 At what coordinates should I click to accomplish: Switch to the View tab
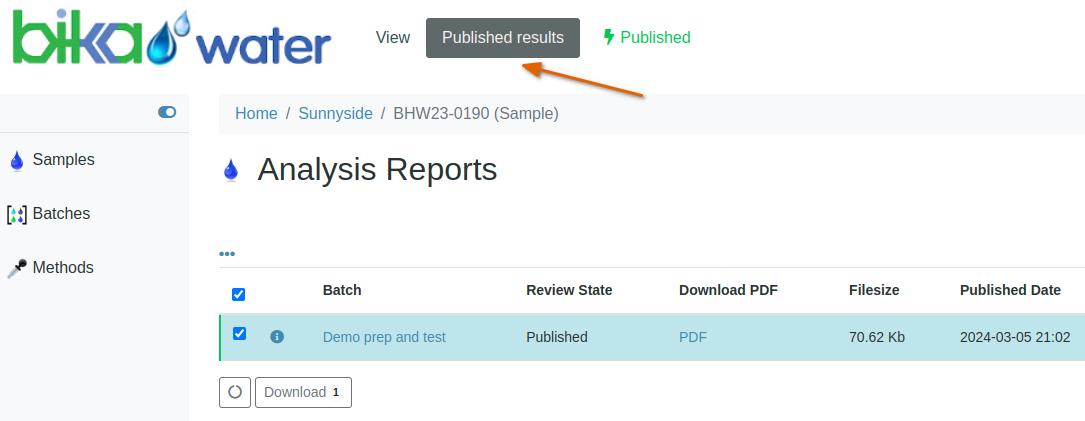(392, 38)
